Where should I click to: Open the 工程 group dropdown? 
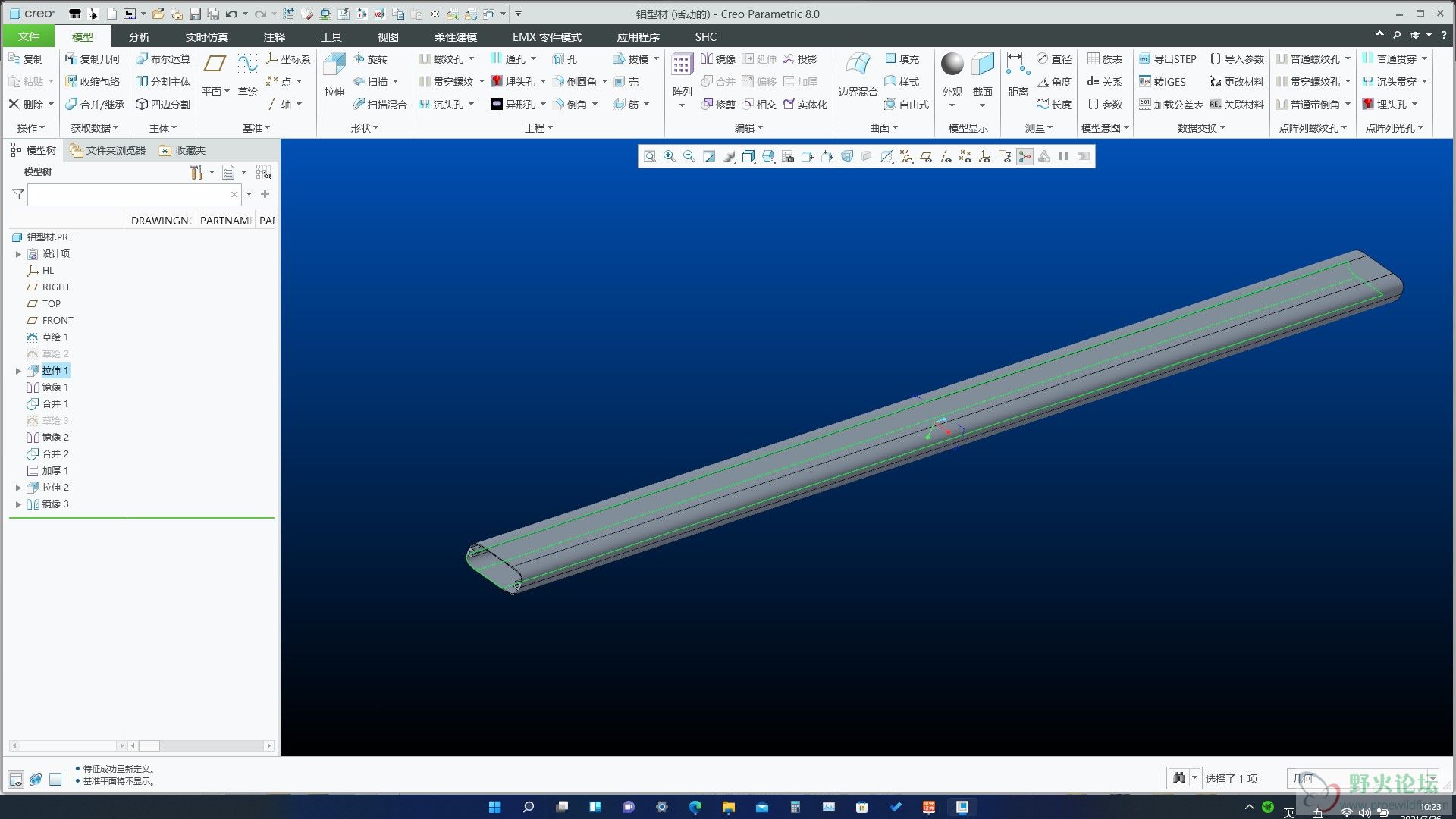click(538, 128)
